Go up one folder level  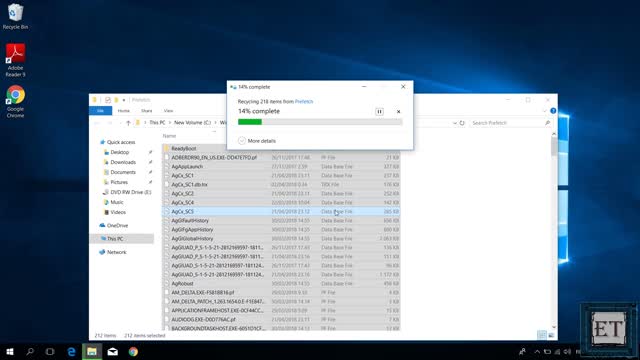[128, 123]
